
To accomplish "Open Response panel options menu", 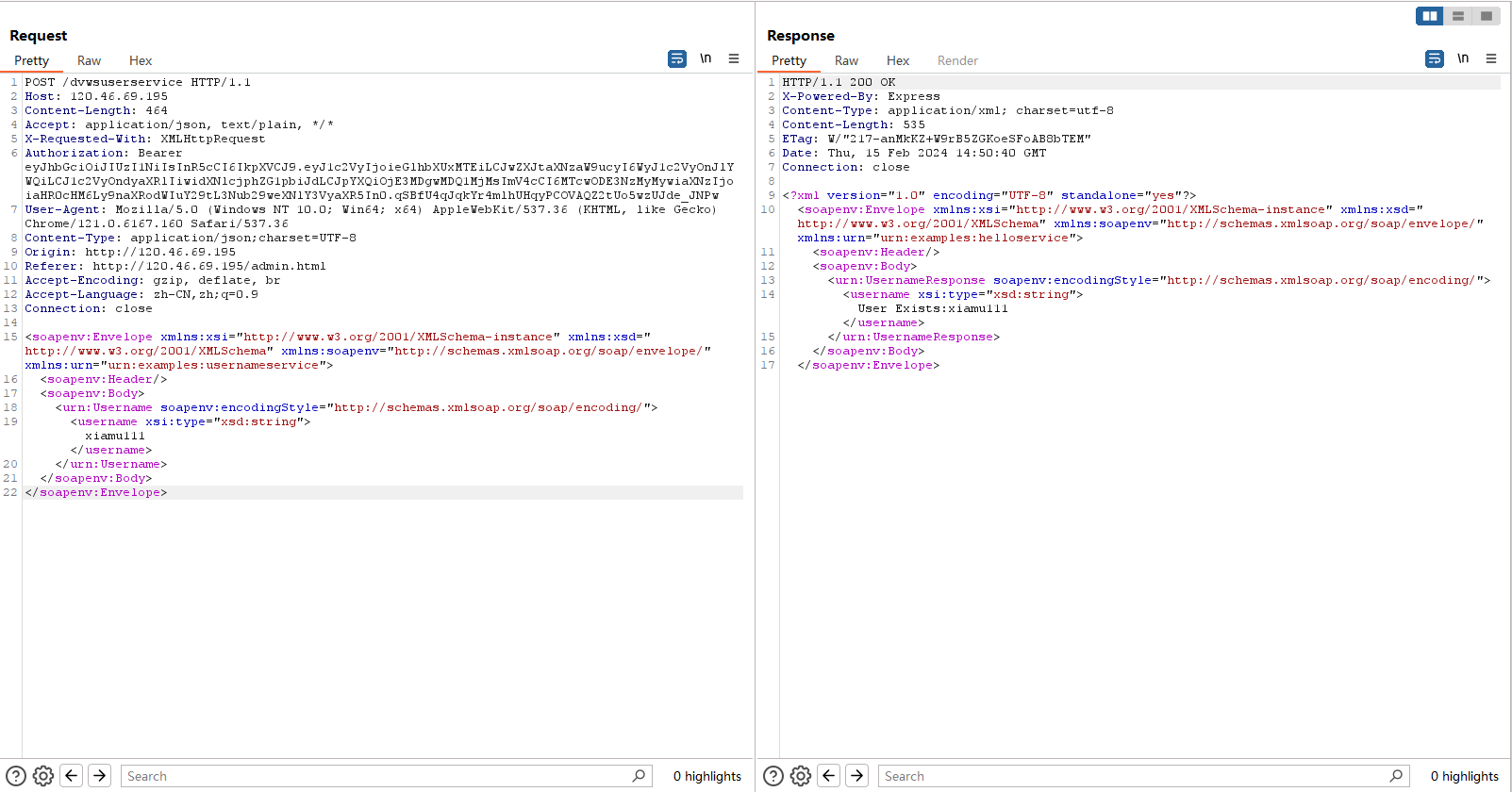I will [1491, 58].
